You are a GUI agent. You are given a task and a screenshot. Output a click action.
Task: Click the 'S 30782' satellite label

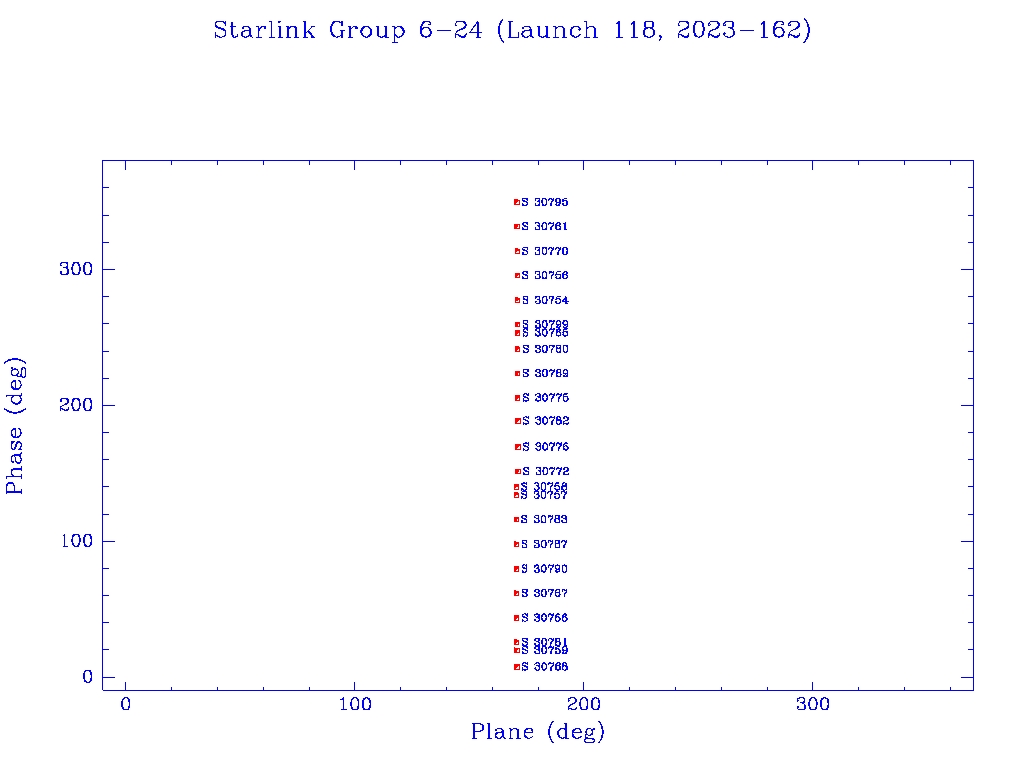[545, 421]
